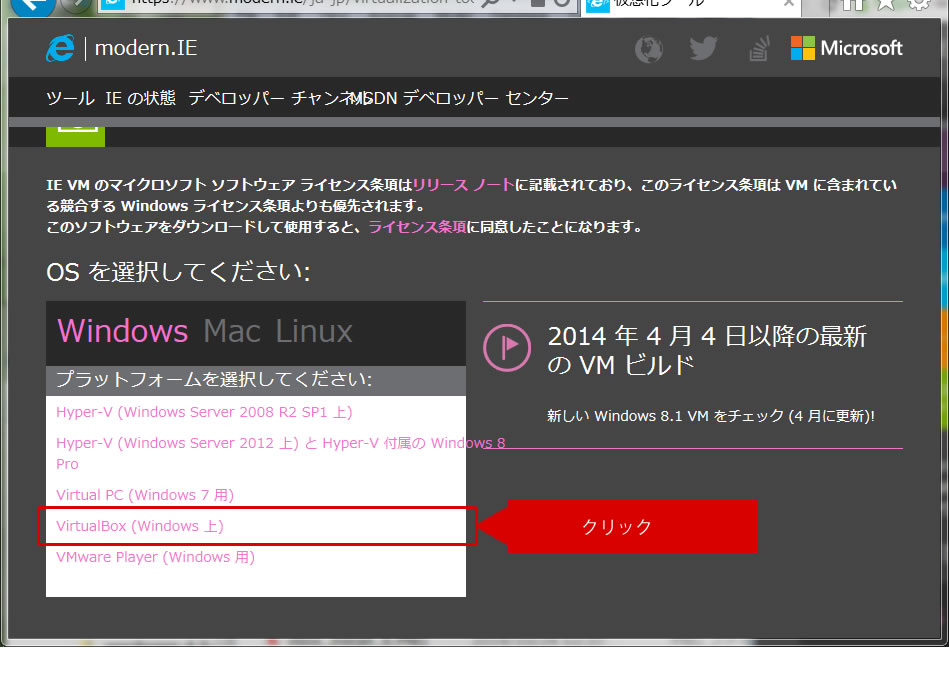Click the globe icon in header
949x697 pixels.
[x=649, y=49]
